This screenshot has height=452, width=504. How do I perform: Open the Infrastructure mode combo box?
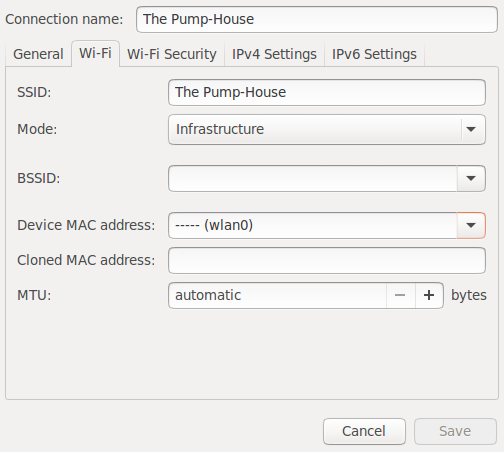[x=327, y=129]
